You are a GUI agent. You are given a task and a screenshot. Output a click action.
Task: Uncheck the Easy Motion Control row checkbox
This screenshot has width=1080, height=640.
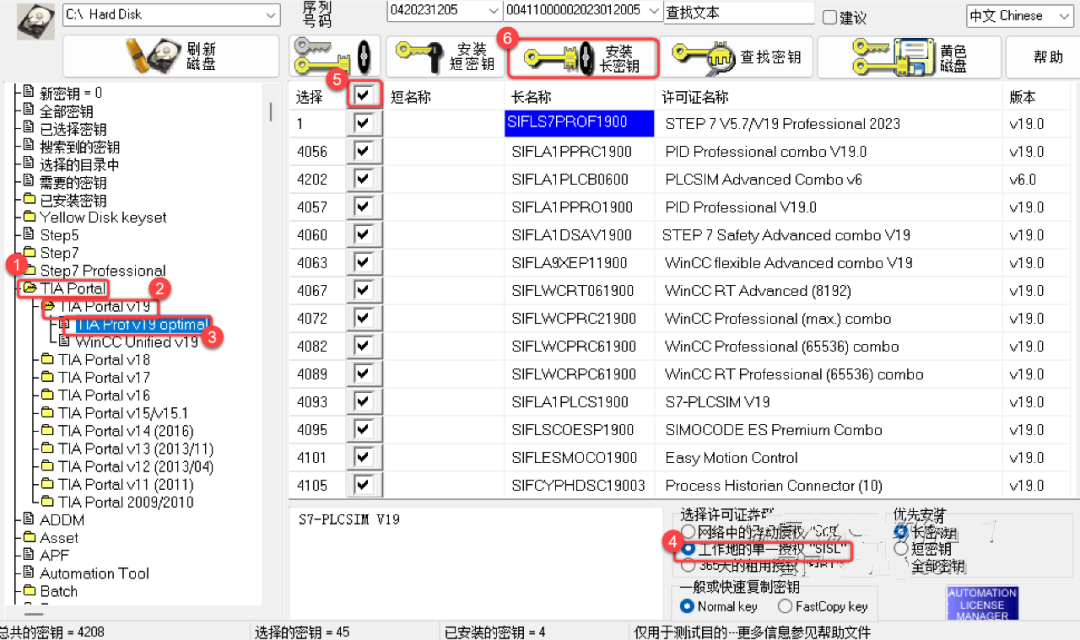tap(364, 457)
